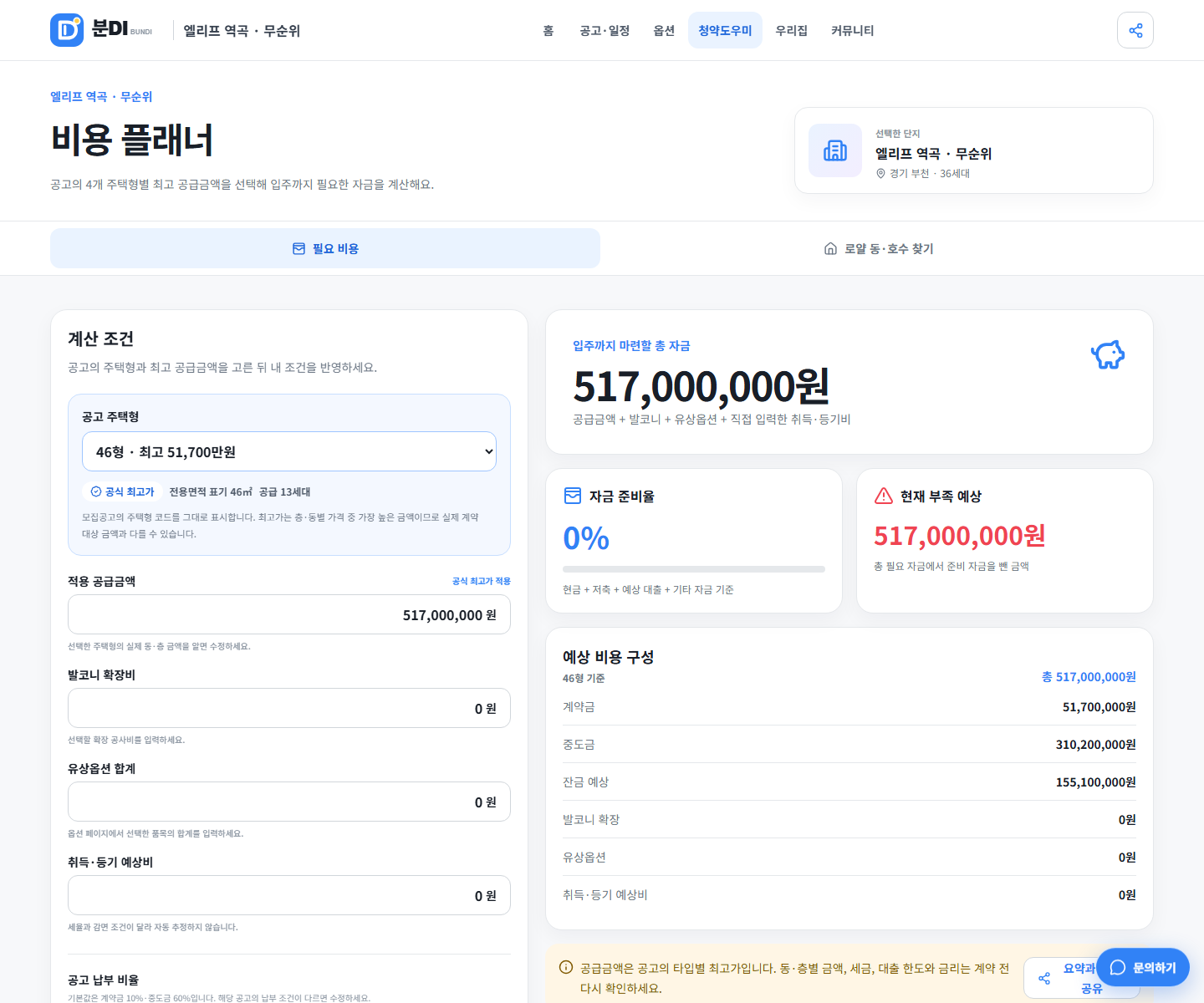This screenshot has height=1003, width=1204.
Task: Click 잔금 예상 value 155,100,000원
Action: click(x=1095, y=782)
